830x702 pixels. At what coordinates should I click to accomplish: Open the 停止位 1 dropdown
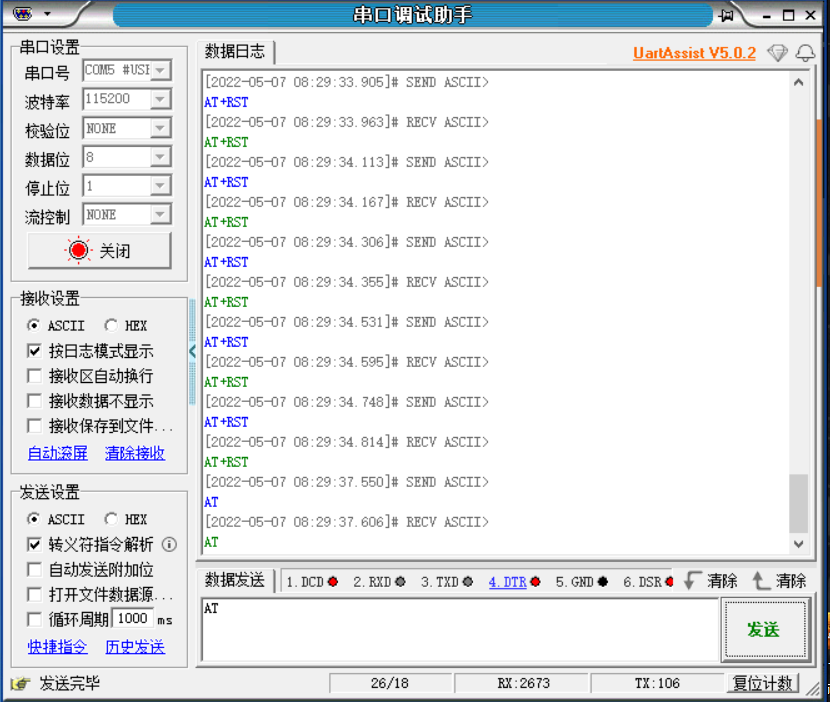click(x=161, y=185)
